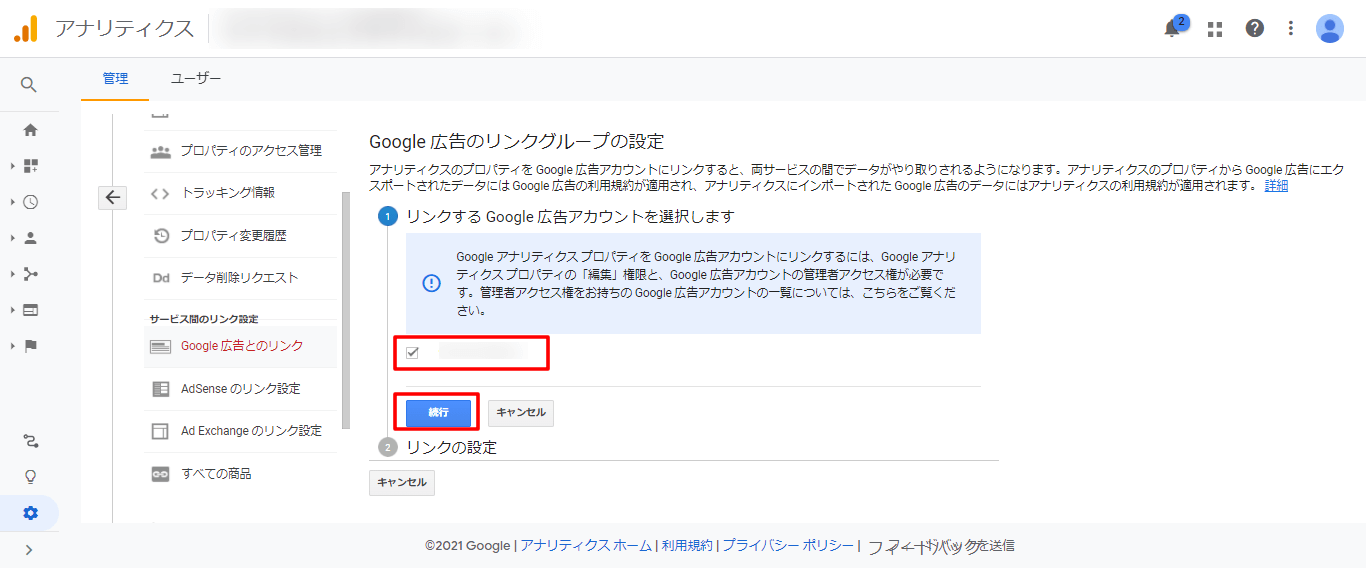
Task: Open the Admin gear icon
Action: pyautogui.click(x=30, y=513)
